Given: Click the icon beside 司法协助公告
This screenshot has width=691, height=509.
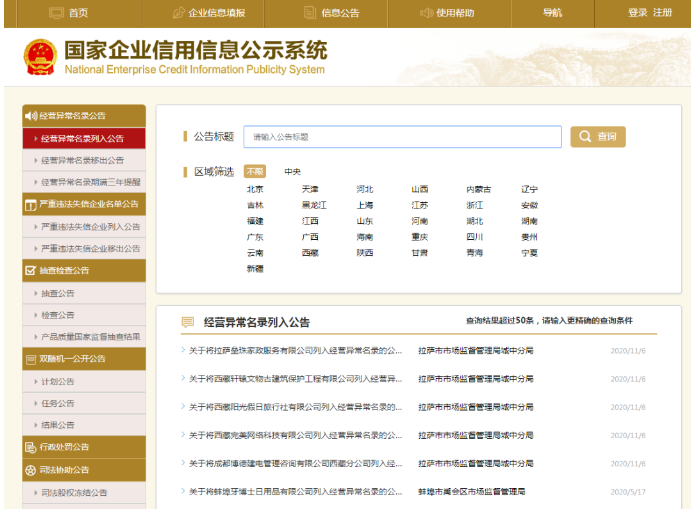Looking at the screenshot, I should [x=30, y=470].
